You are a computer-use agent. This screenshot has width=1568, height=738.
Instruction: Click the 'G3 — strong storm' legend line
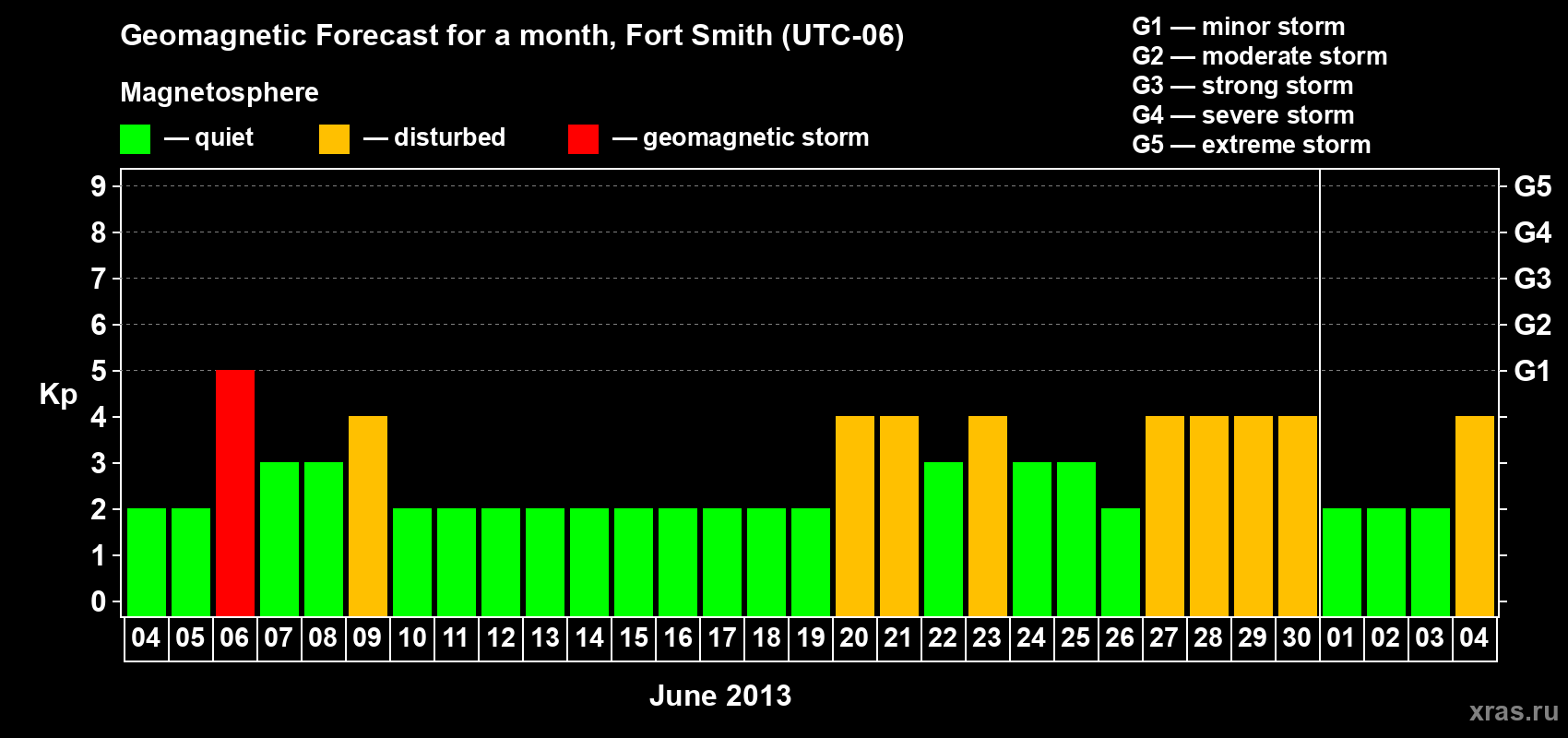coord(1242,86)
